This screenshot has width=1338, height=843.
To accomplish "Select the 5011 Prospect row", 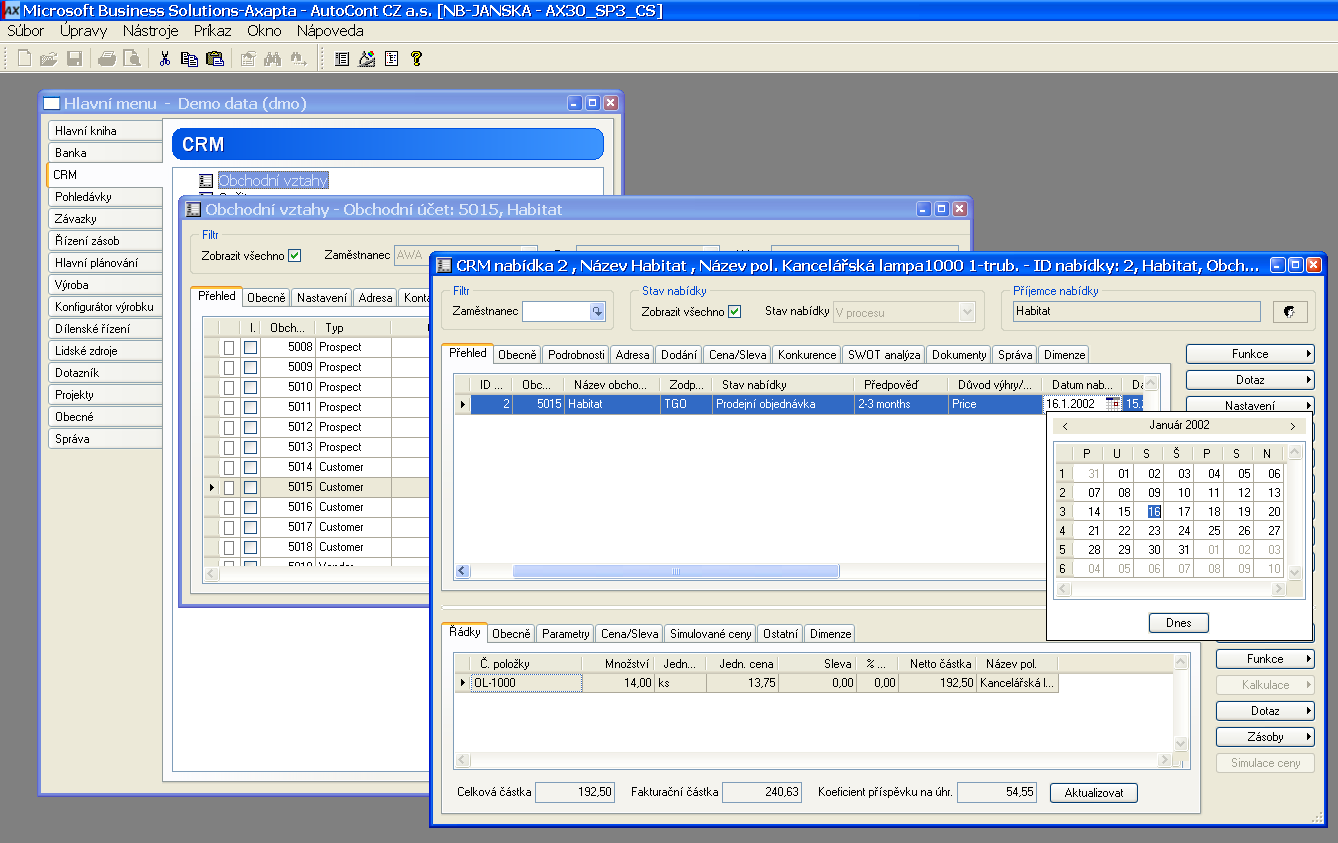I will [x=315, y=407].
